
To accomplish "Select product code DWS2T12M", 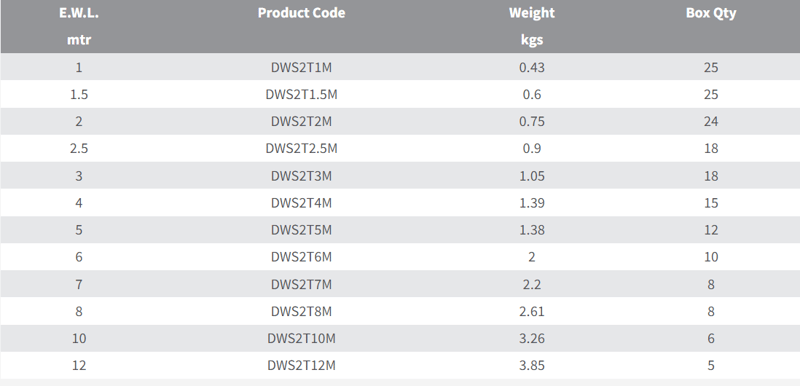I will (301, 366).
